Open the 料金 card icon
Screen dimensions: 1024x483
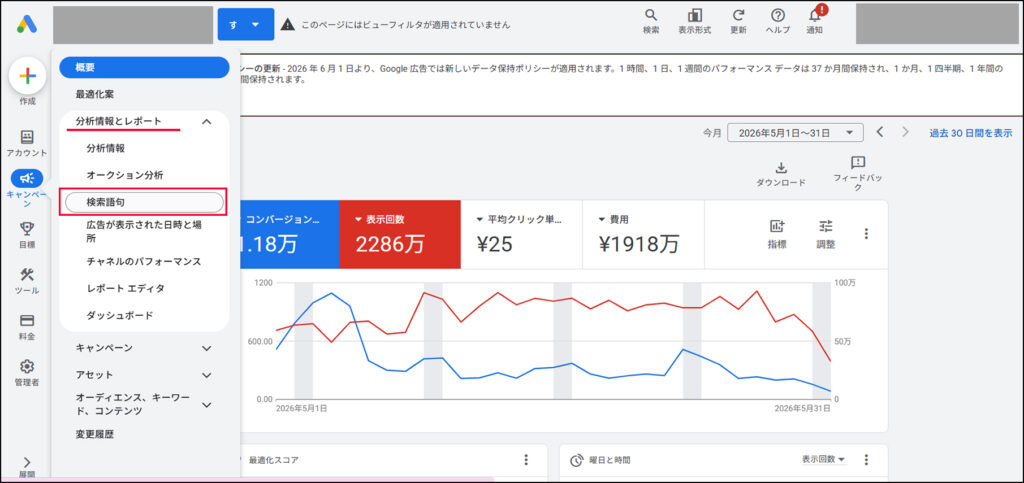click(x=27, y=320)
